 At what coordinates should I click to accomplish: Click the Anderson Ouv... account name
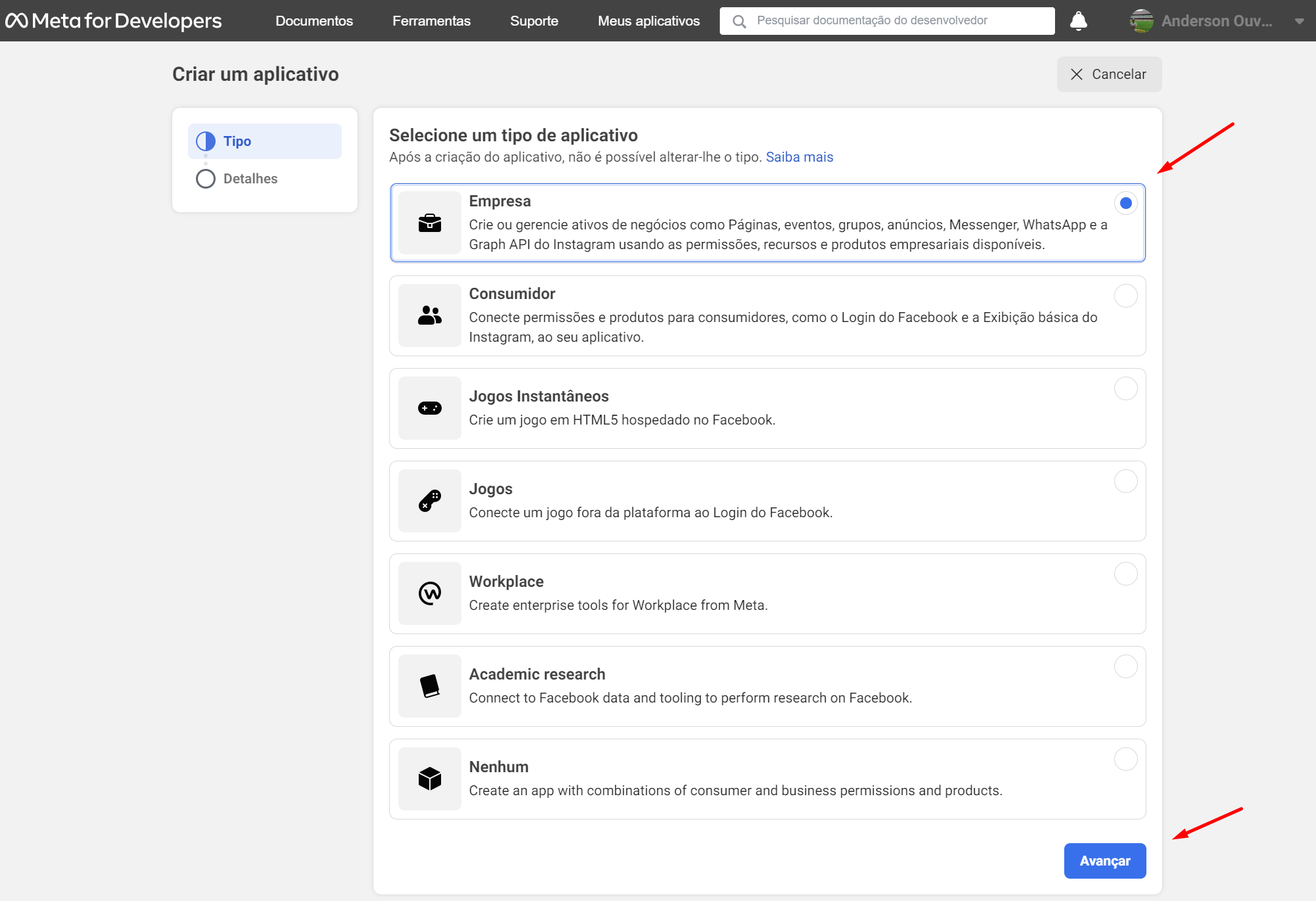[1217, 21]
